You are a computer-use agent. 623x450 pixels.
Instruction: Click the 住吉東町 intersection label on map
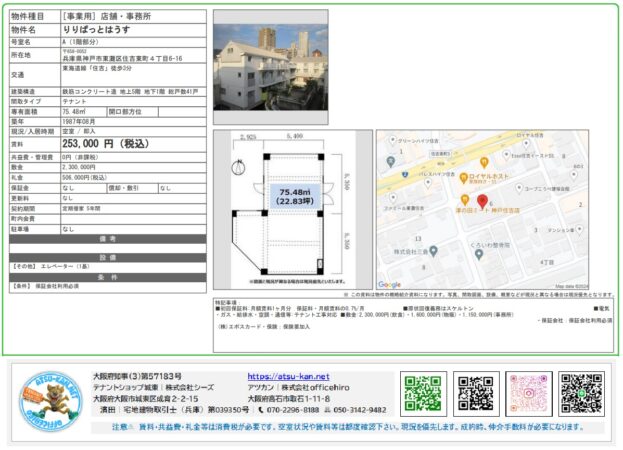click(x=440, y=153)
